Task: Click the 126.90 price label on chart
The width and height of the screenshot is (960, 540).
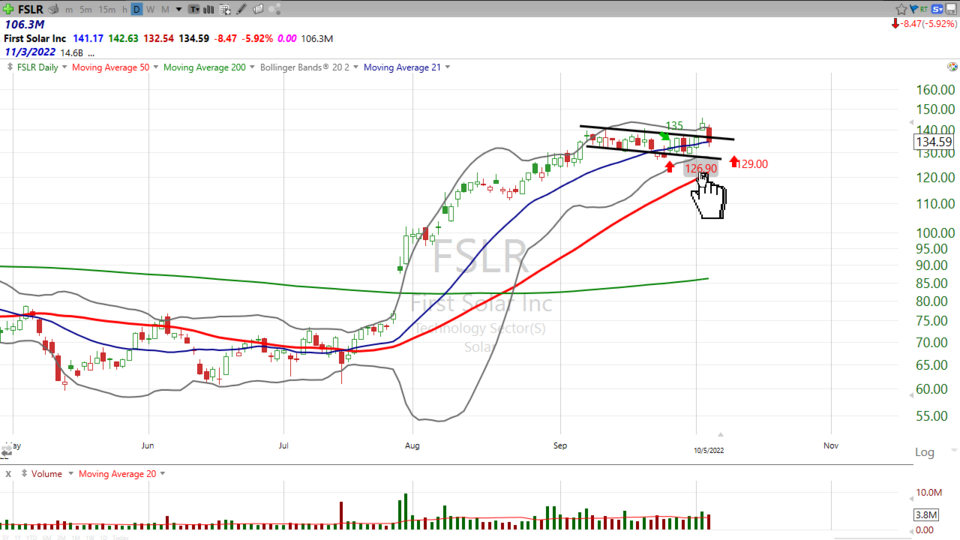Action: tap(700, 168)
